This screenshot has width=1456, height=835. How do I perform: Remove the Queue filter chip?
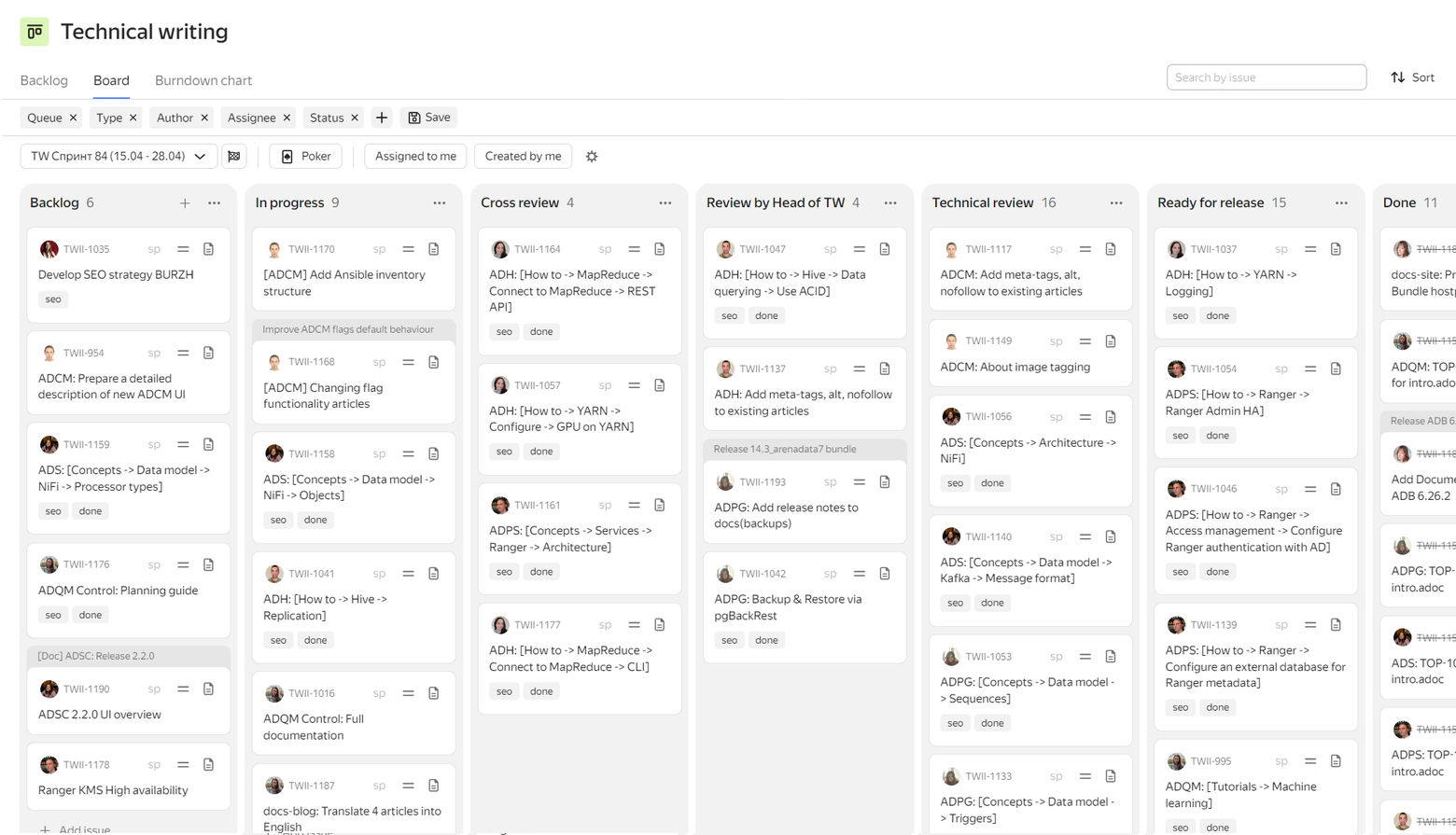coord(74,118)
